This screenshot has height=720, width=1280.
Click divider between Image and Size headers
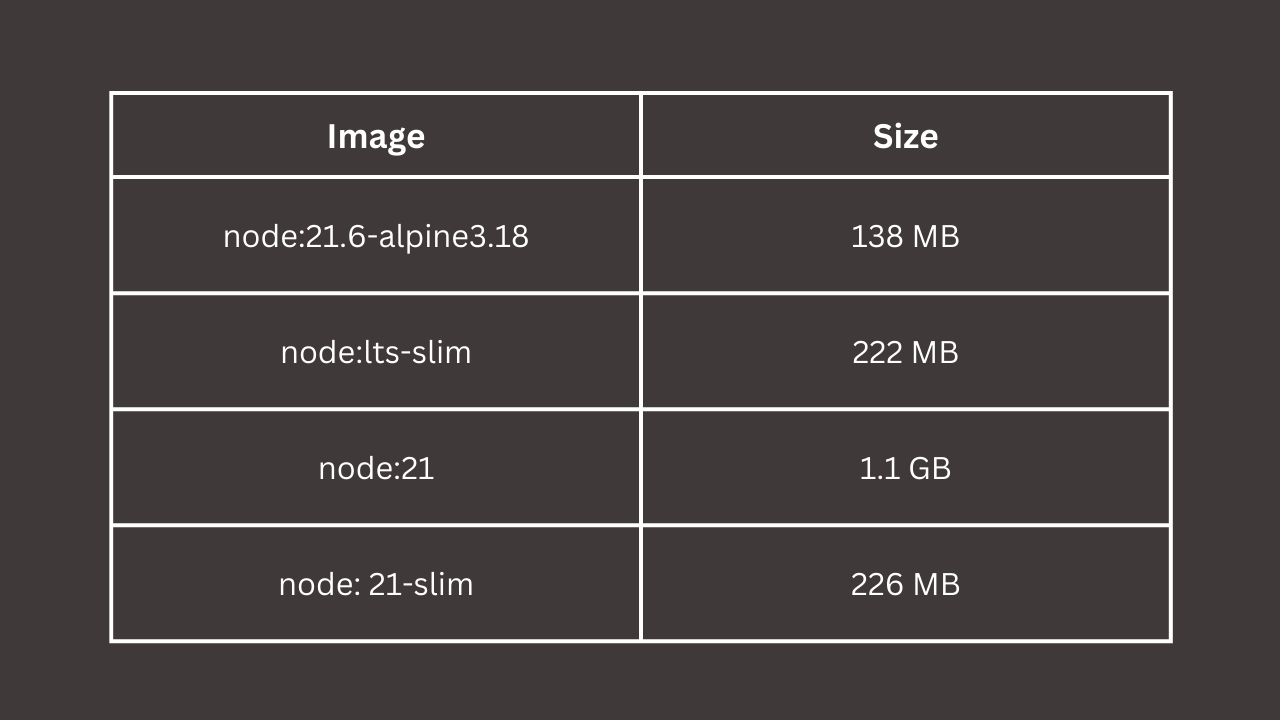641,136
